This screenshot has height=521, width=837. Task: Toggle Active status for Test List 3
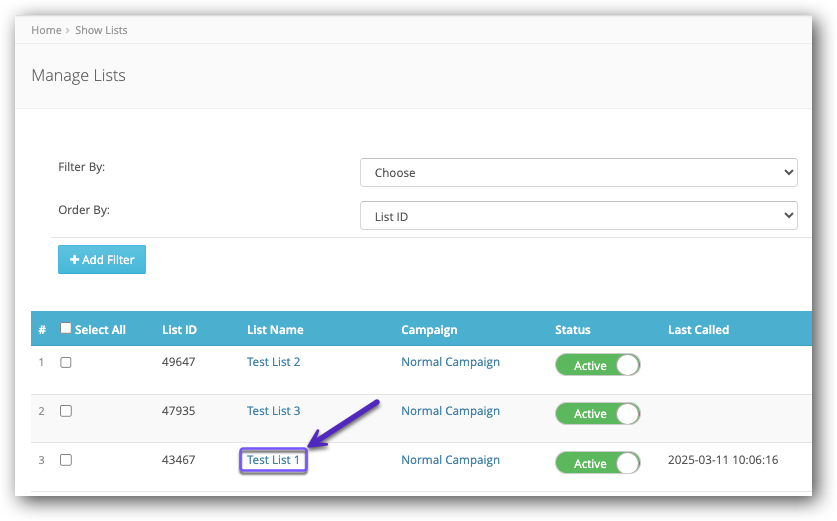pos(598,413)
